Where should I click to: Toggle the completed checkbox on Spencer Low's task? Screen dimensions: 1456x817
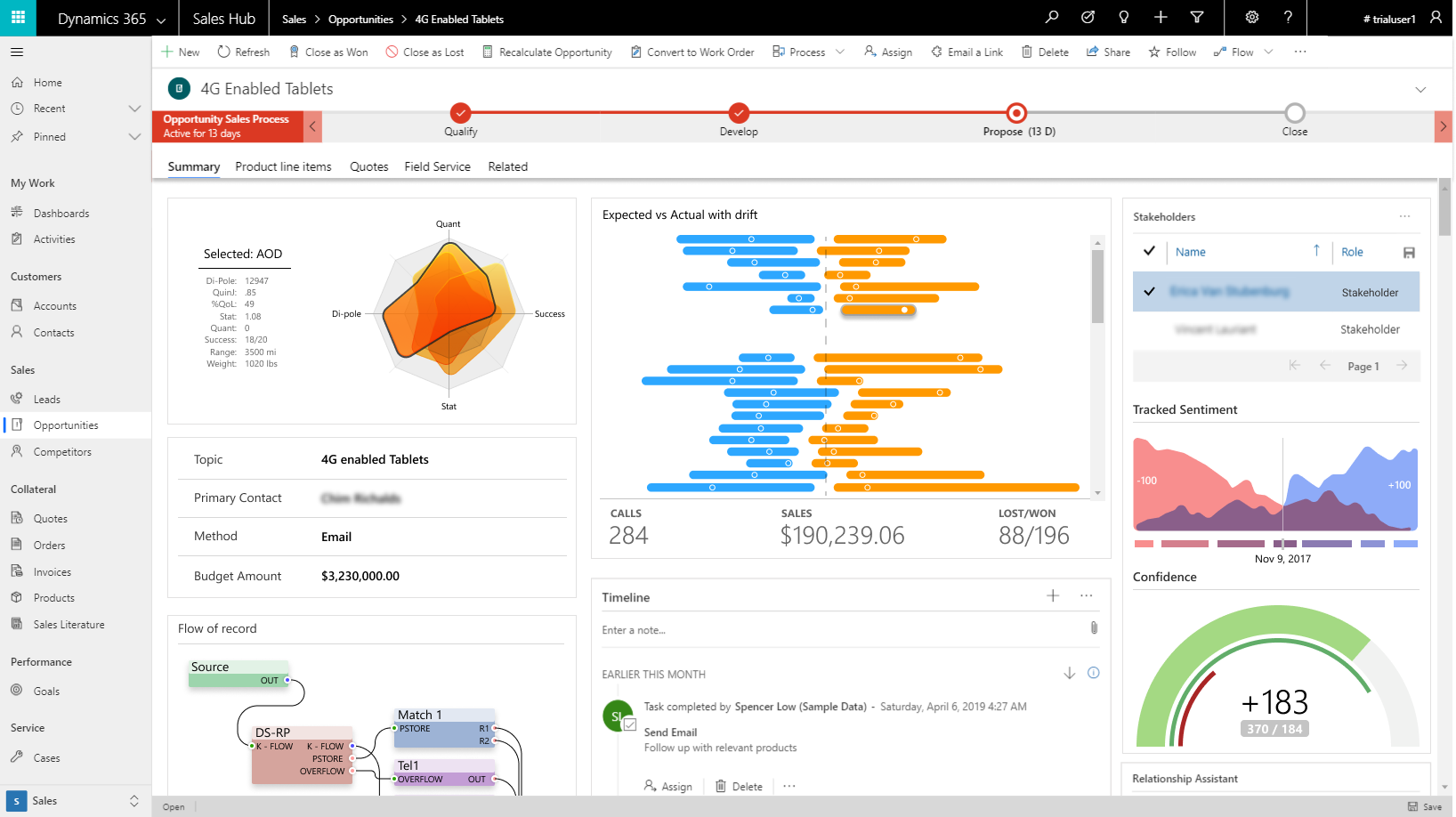pyautogui.click(x=629, y=724)
